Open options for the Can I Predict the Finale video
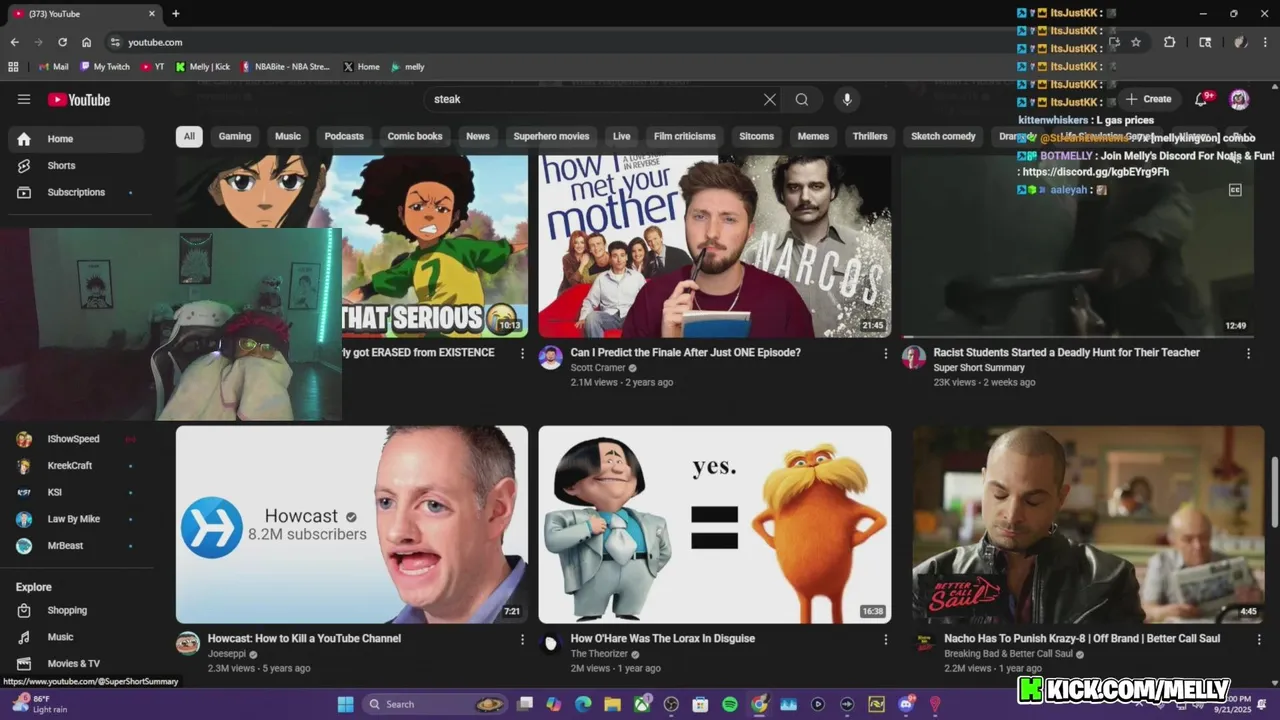The image size is (1280, 720). click(885, 353)
